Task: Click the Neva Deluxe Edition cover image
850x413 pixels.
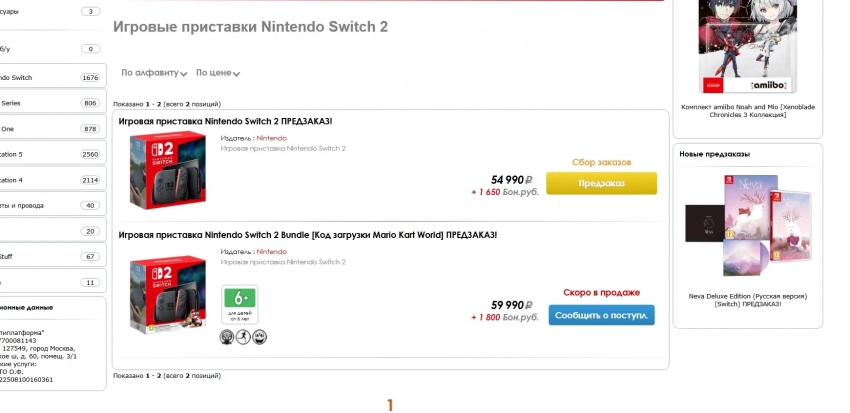Action: pyautogui.click(x=747, y=225)
